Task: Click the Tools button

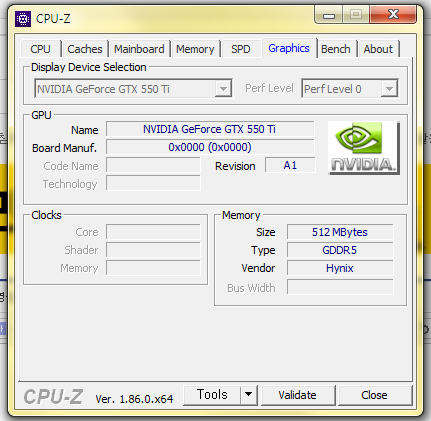Action: click(x=212, y=395)
